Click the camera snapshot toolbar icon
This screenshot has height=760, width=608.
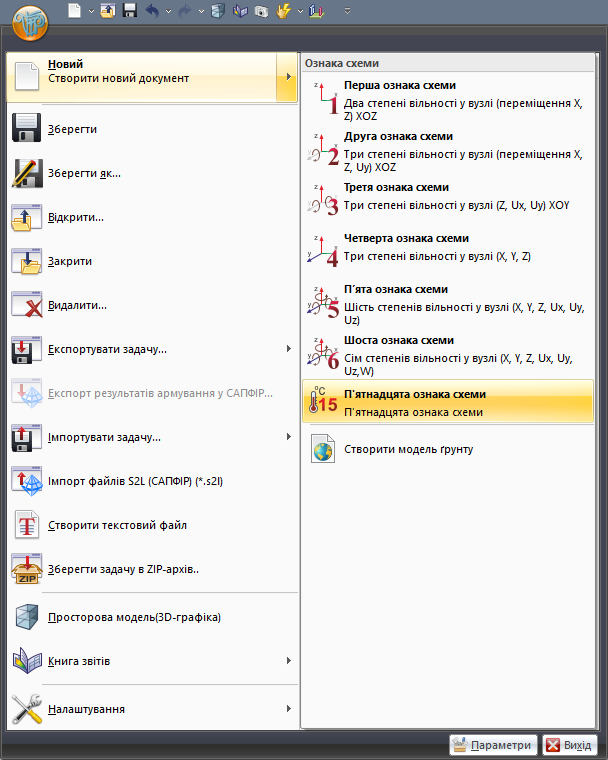pos(261,11)
